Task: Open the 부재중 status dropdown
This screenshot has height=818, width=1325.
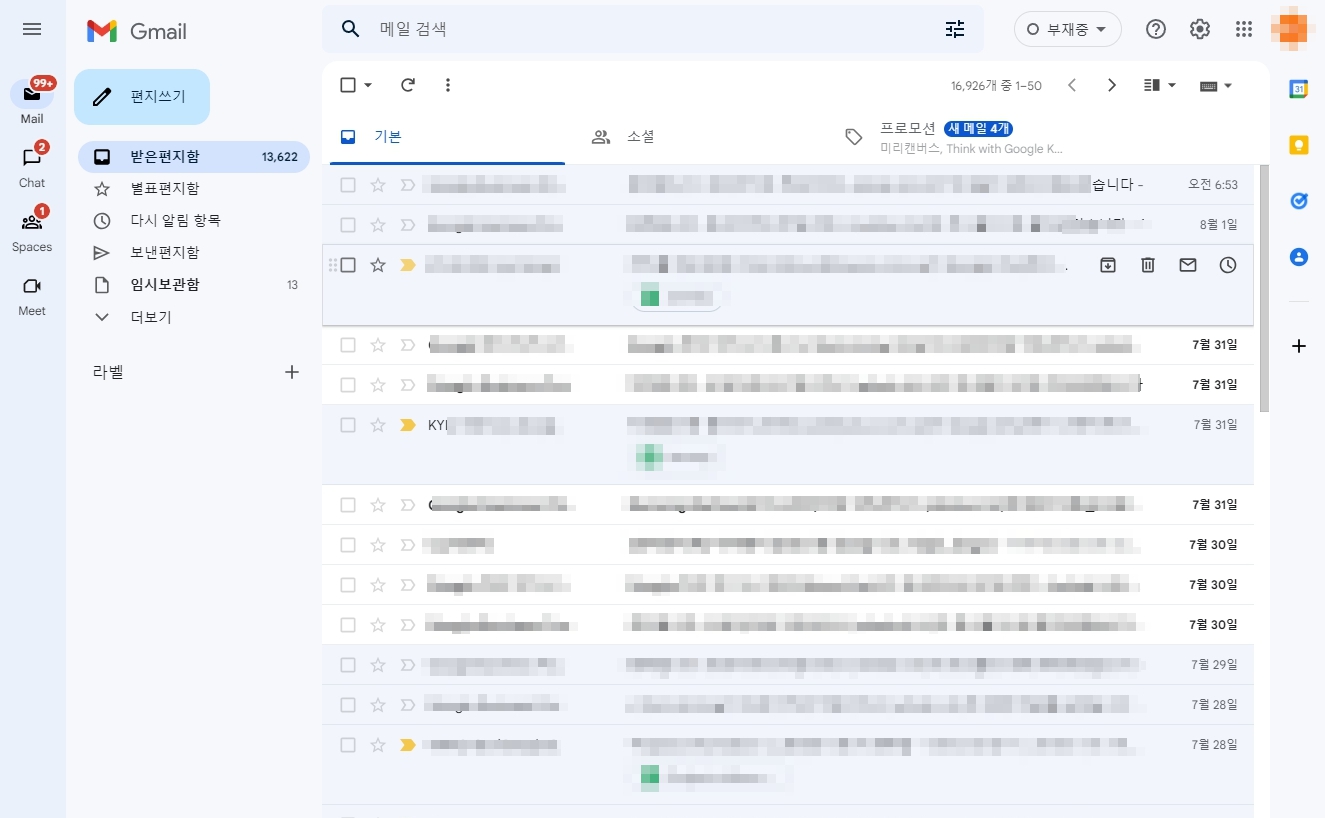Action: pyautogui.click(x=1067, y=29)
